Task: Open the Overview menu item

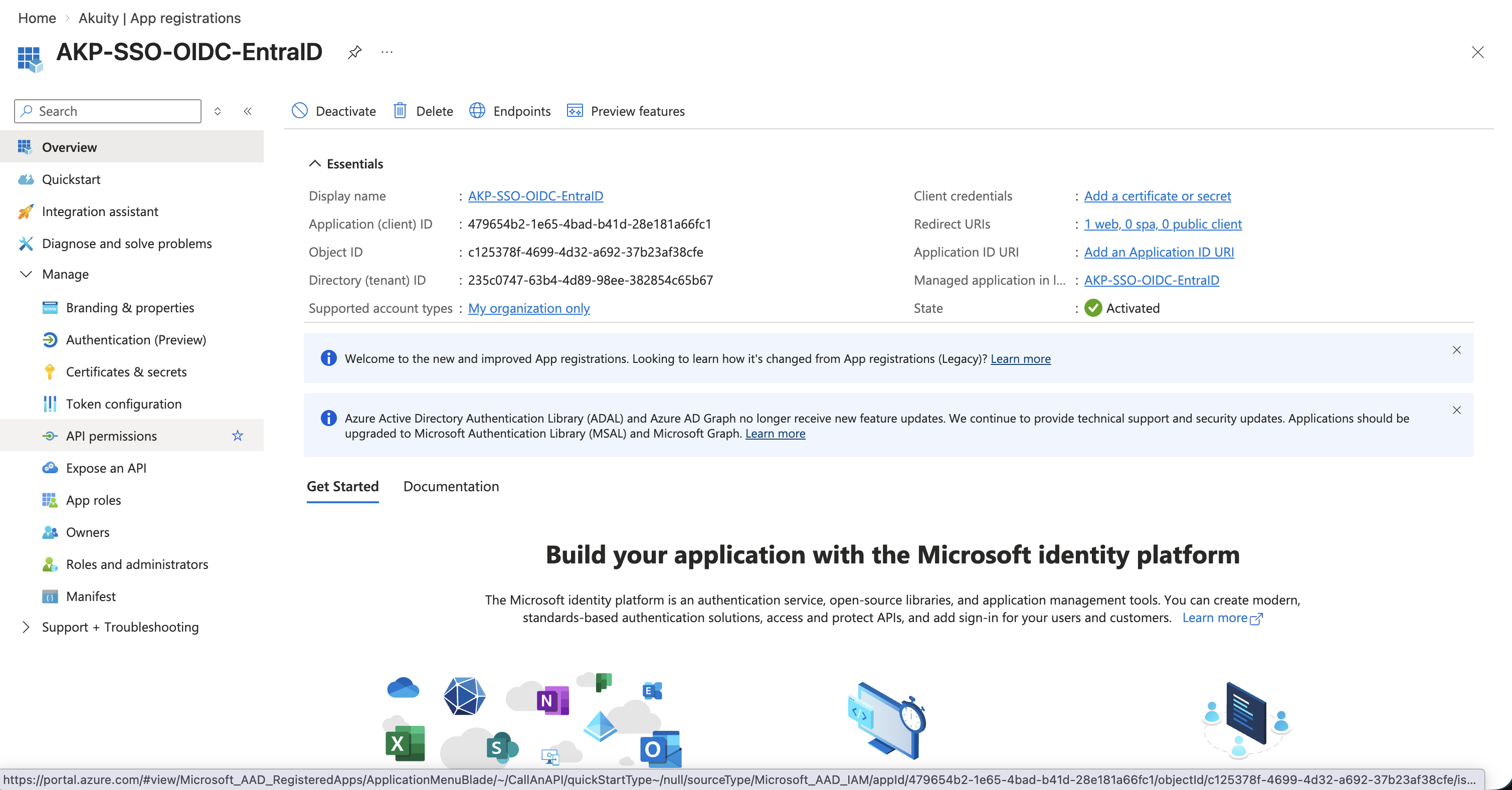Action: tap(132, 147)
